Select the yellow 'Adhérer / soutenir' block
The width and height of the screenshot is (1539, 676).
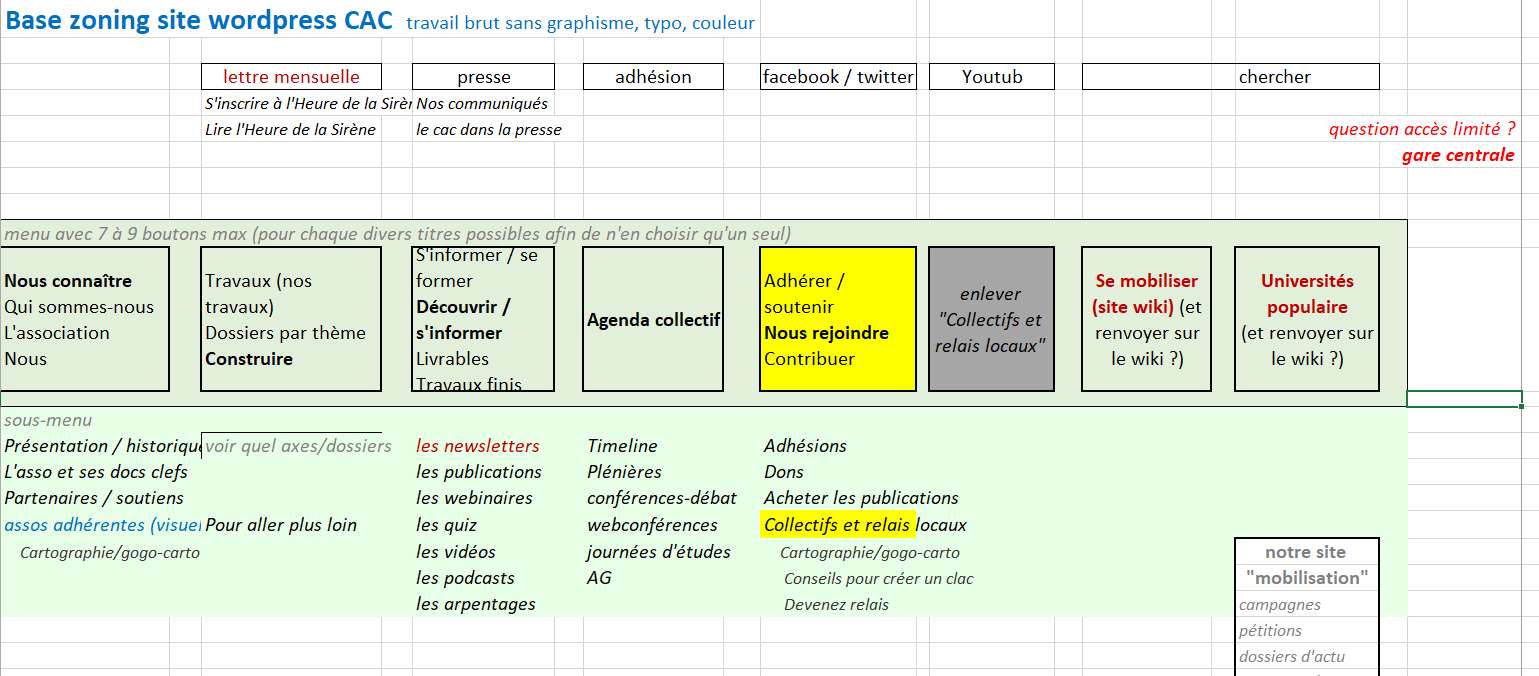[838, 319]
